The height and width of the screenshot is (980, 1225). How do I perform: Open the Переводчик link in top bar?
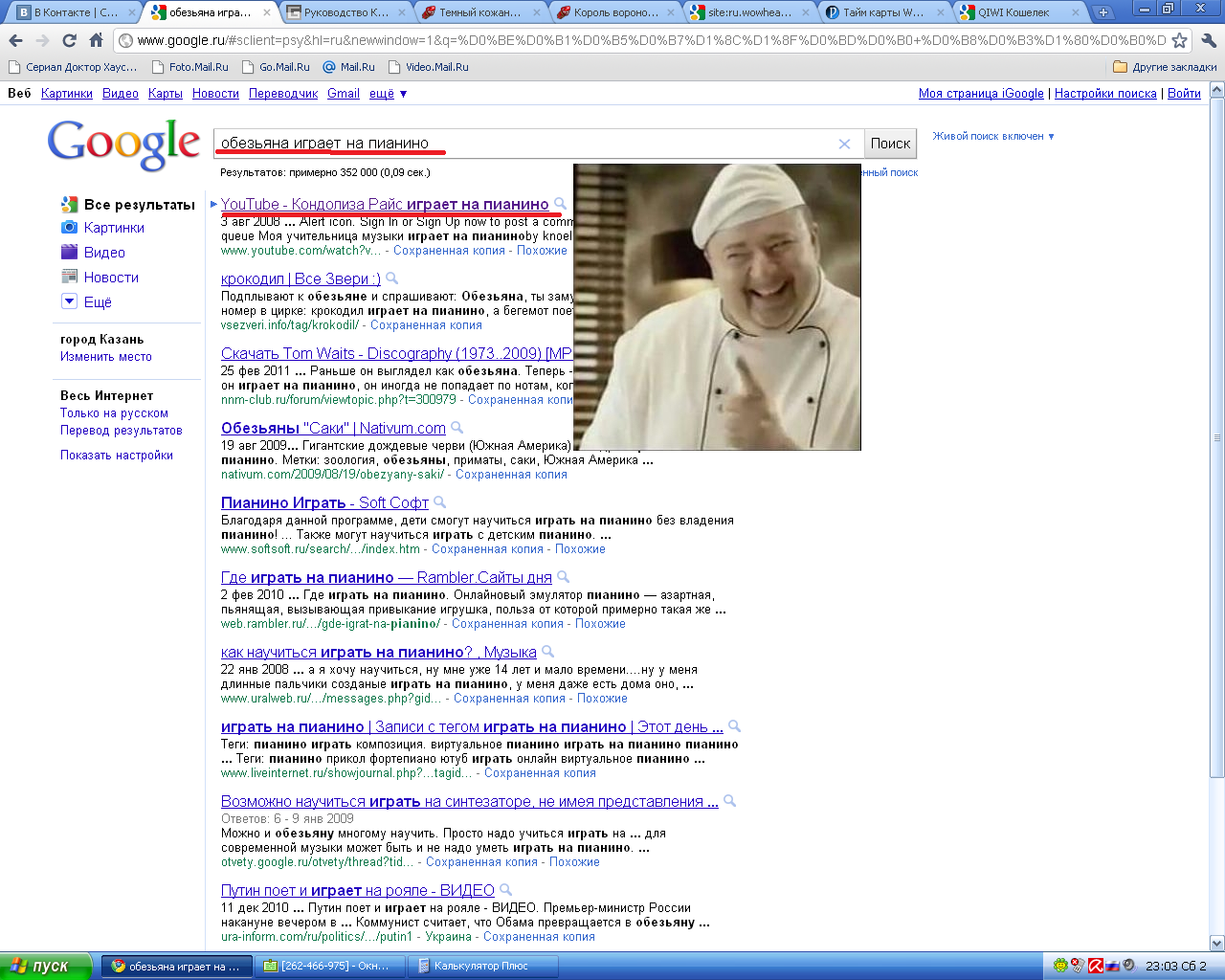(283, 93)
